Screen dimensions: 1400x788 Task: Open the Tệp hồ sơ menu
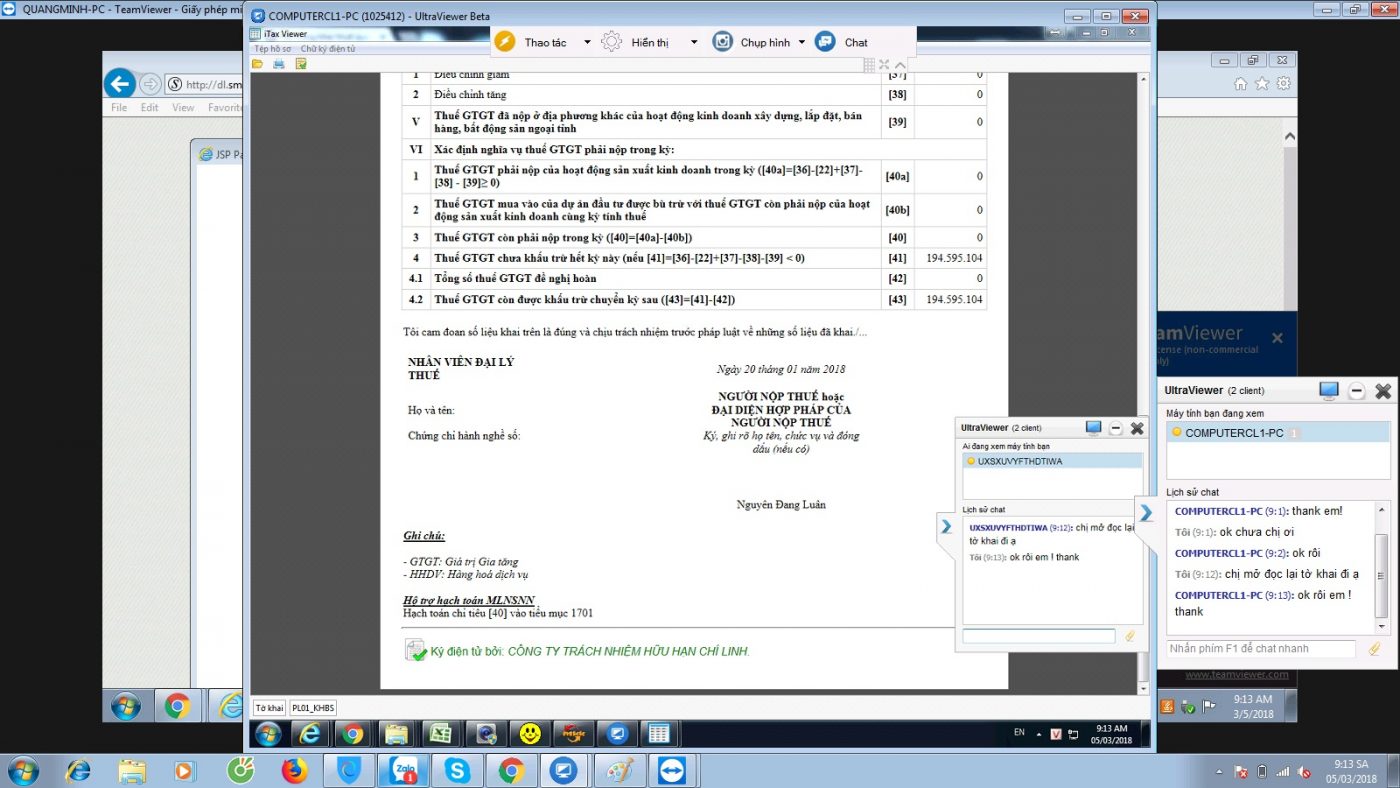(273, 49)
